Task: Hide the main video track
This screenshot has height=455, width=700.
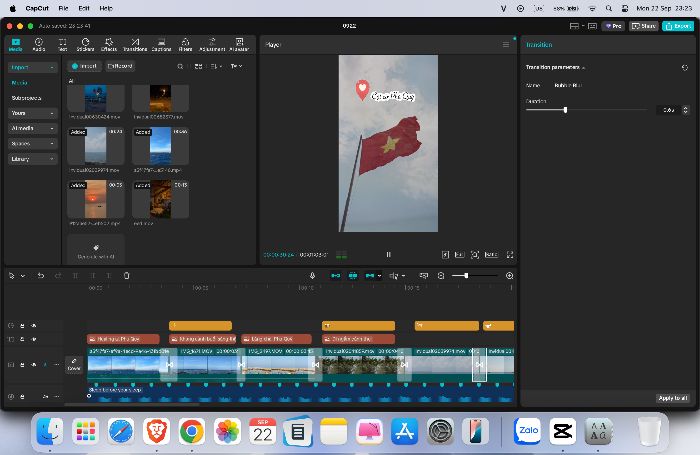Action: click(x=33, y=365)
